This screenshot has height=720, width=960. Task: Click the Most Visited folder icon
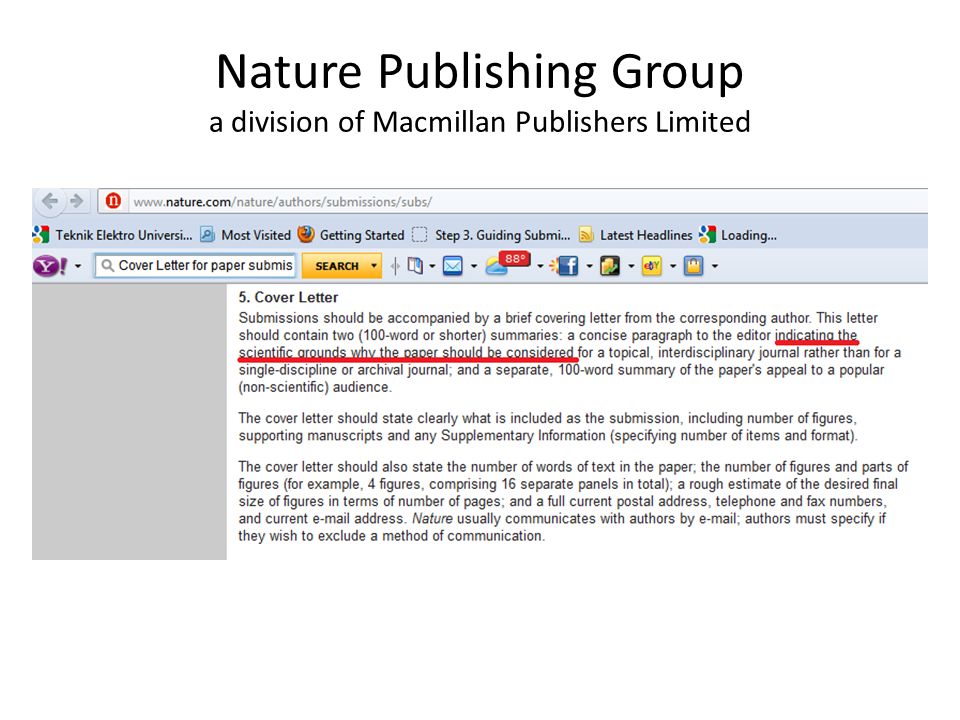click(208, 235)
